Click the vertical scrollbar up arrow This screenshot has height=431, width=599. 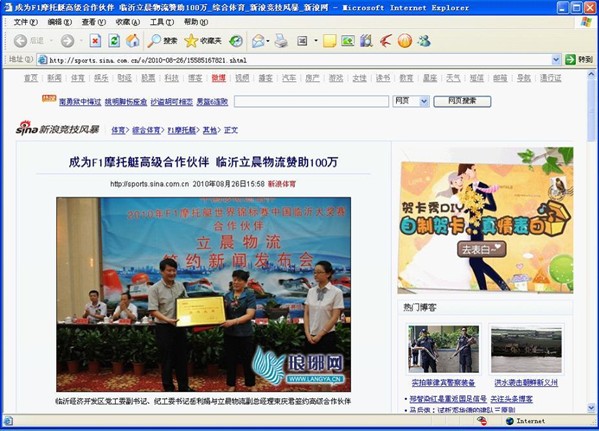click(x=591, y=74)
